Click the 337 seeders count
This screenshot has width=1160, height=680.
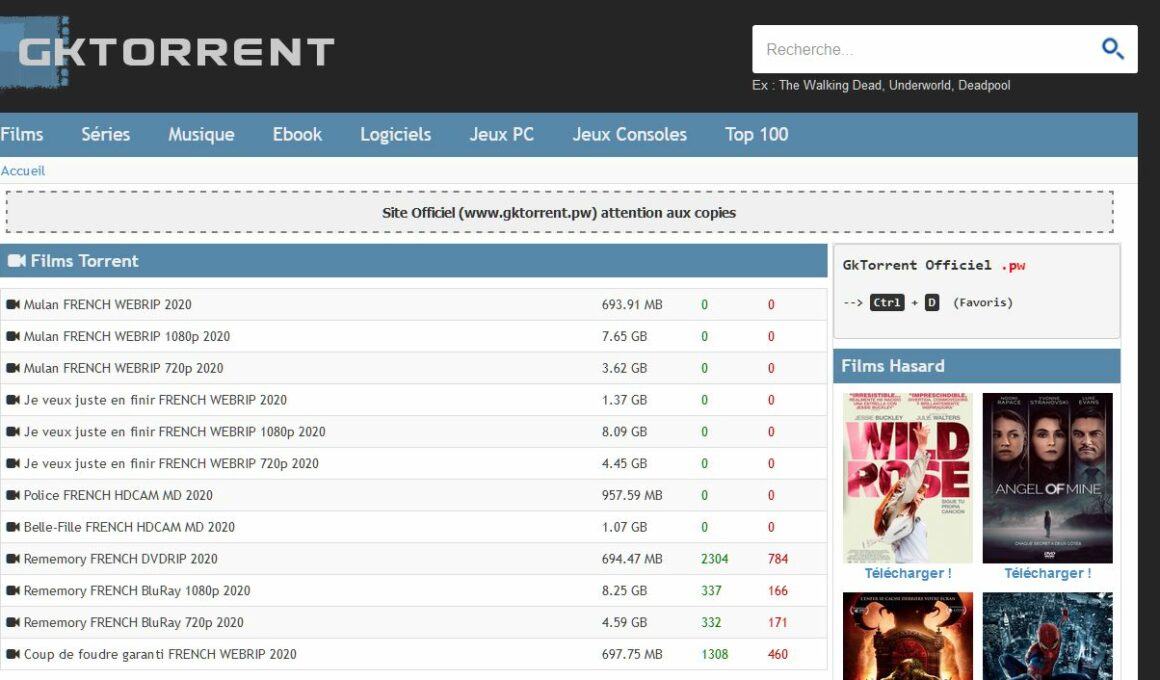[x=711, y=590]
